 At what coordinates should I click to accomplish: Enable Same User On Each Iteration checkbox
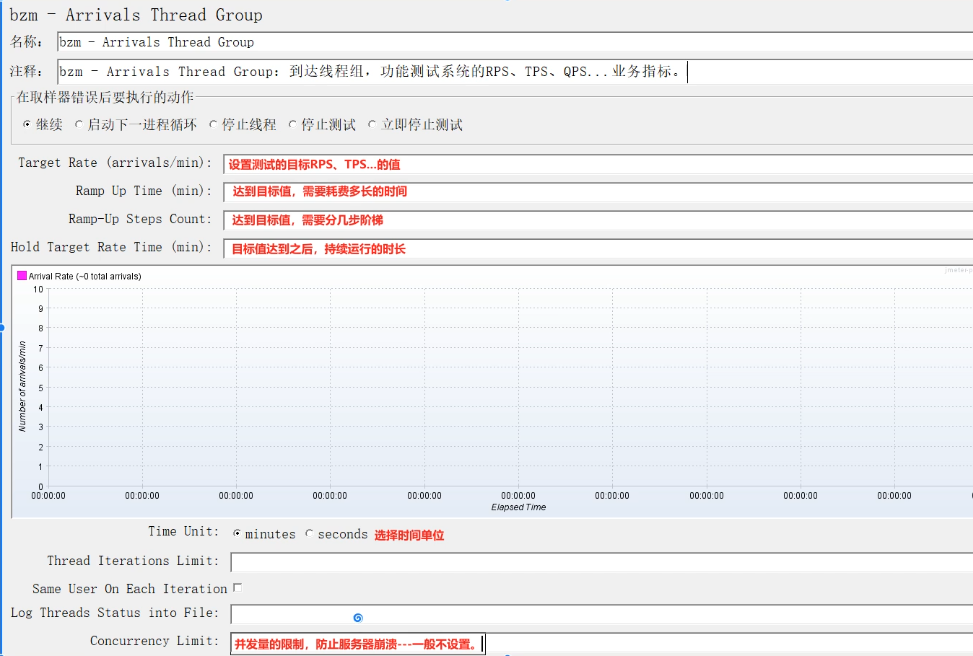(237, 588)
